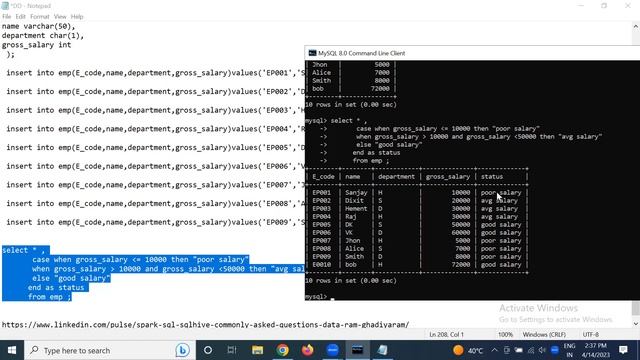Click the 'name varchar(50),' line
This screenshot has height=360, width=640.
point(38,26)
